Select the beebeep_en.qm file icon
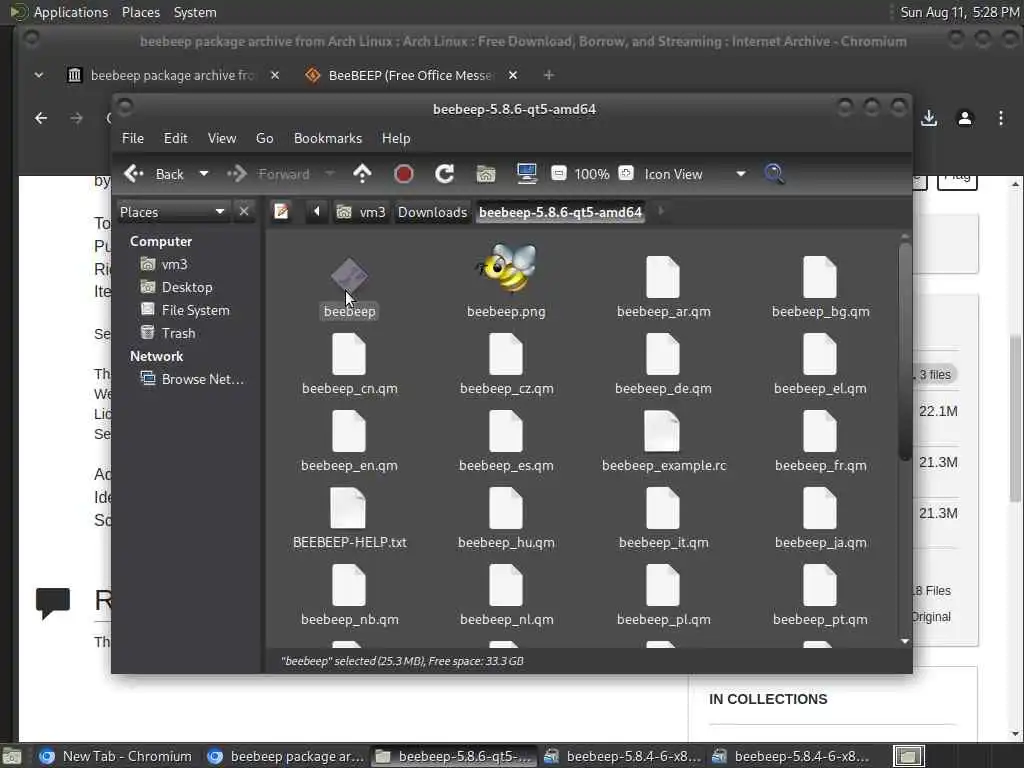The image size is (1024, 768). point(349,431)
